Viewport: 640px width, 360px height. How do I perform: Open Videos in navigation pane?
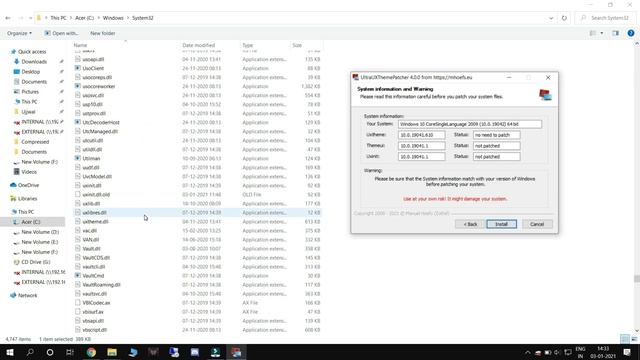pyautogui.click(x=29, y=172)
